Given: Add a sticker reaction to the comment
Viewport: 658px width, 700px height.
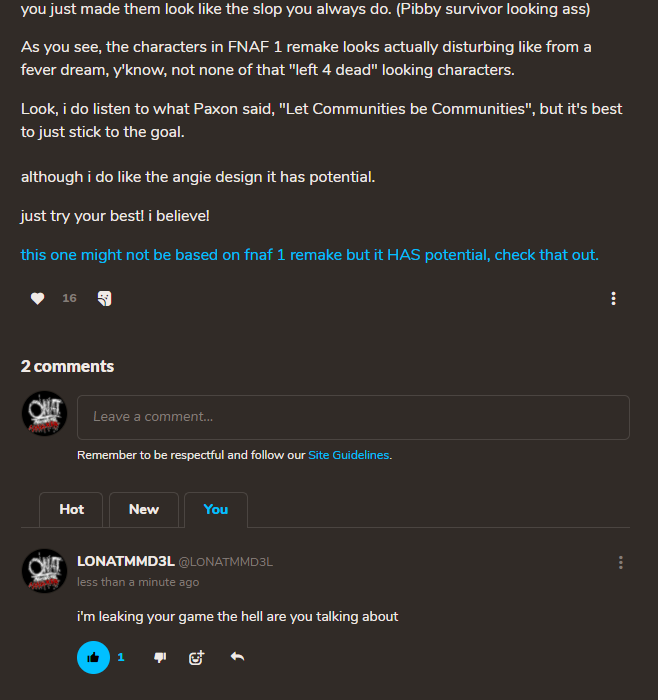Looking at the screenshot, I should tap(196, 657).
